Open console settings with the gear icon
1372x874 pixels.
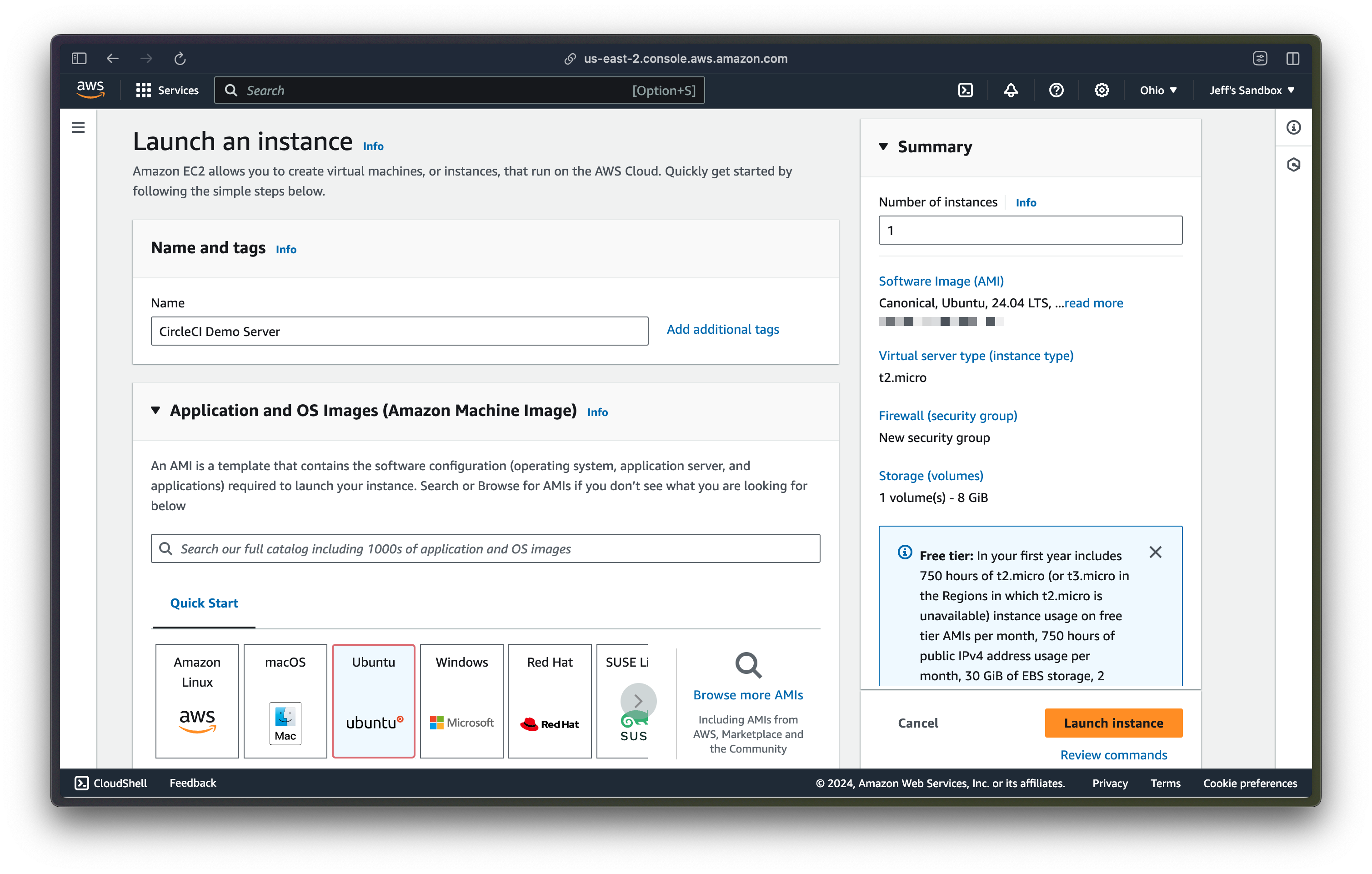1102,90
